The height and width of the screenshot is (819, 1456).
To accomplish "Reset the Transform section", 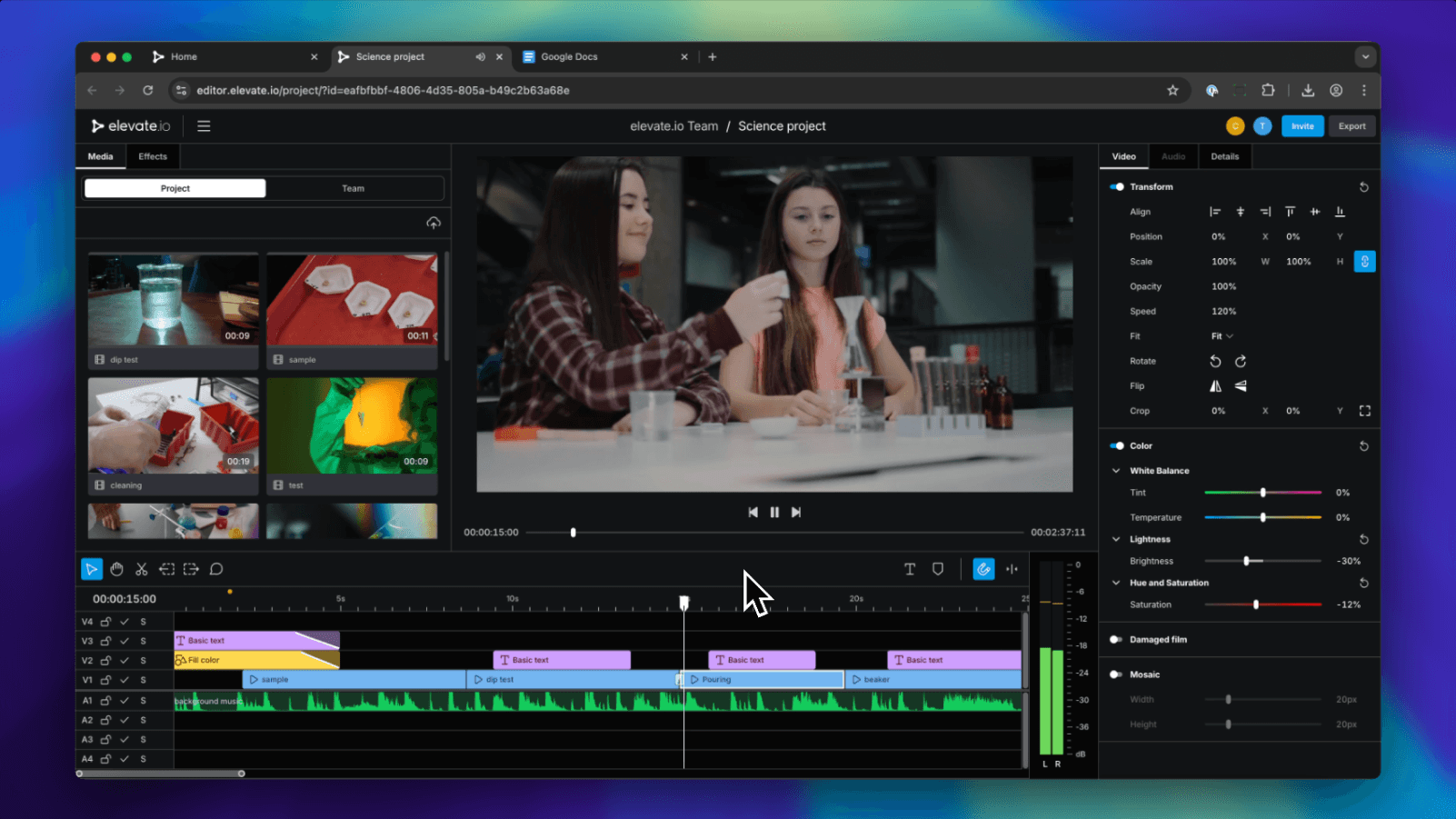I will coord(1363,187).
